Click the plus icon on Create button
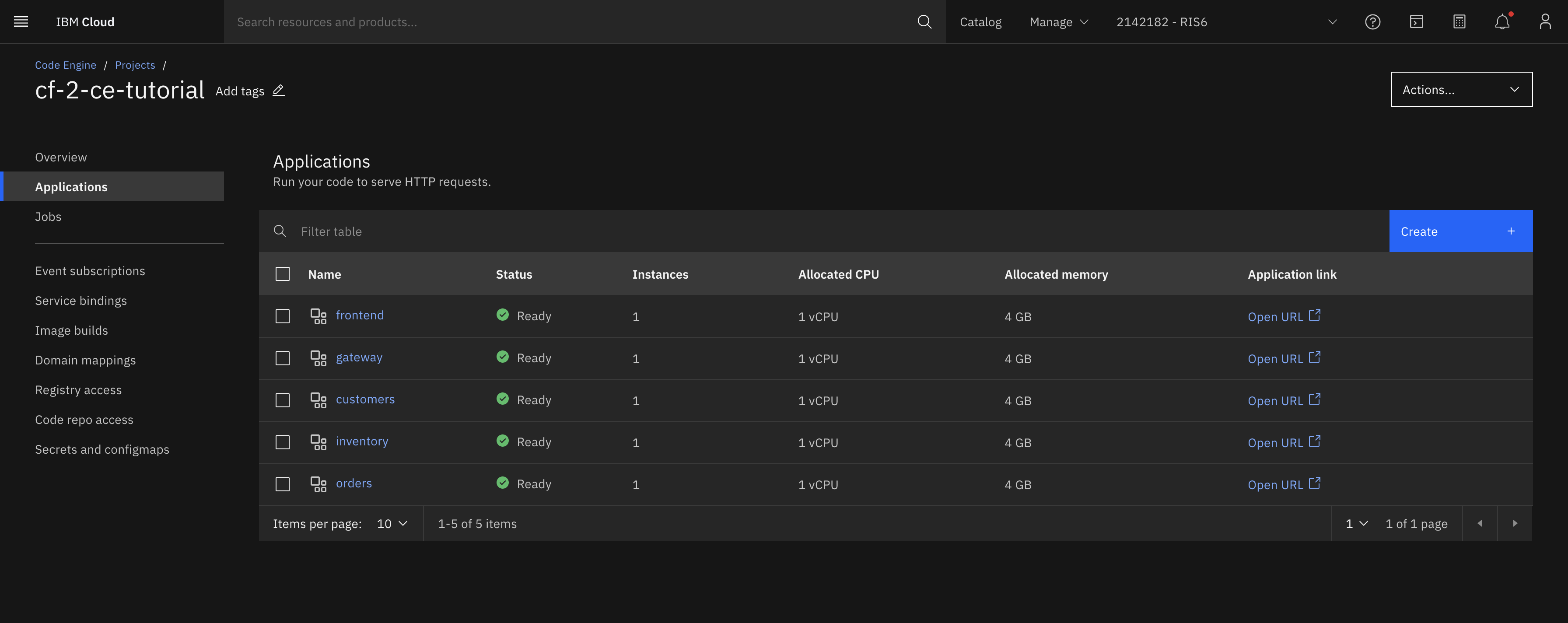Screen dimensions: 1568x623 tap(1511, 231)
